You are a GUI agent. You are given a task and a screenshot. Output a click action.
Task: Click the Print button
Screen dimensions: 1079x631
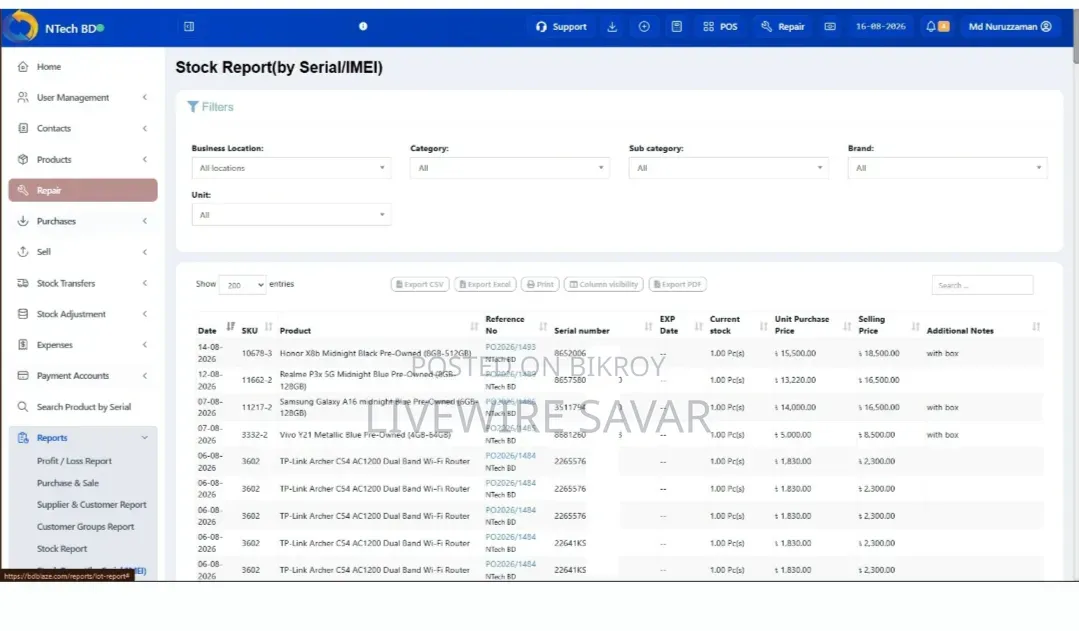[x=540, y=284]
